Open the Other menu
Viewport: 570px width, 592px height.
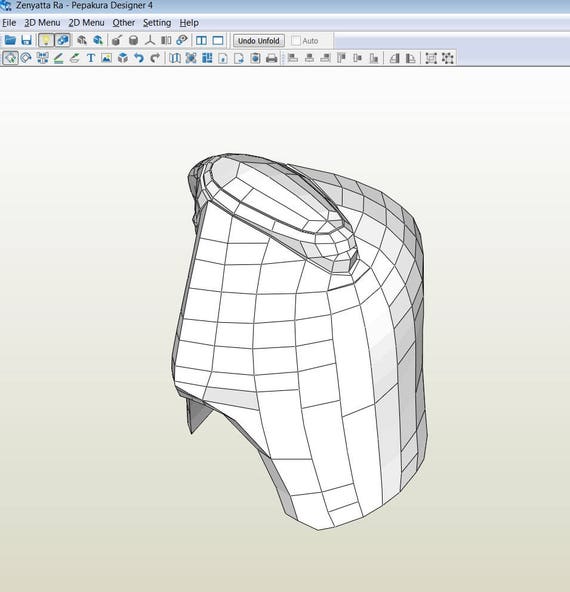tap(123, 23)
